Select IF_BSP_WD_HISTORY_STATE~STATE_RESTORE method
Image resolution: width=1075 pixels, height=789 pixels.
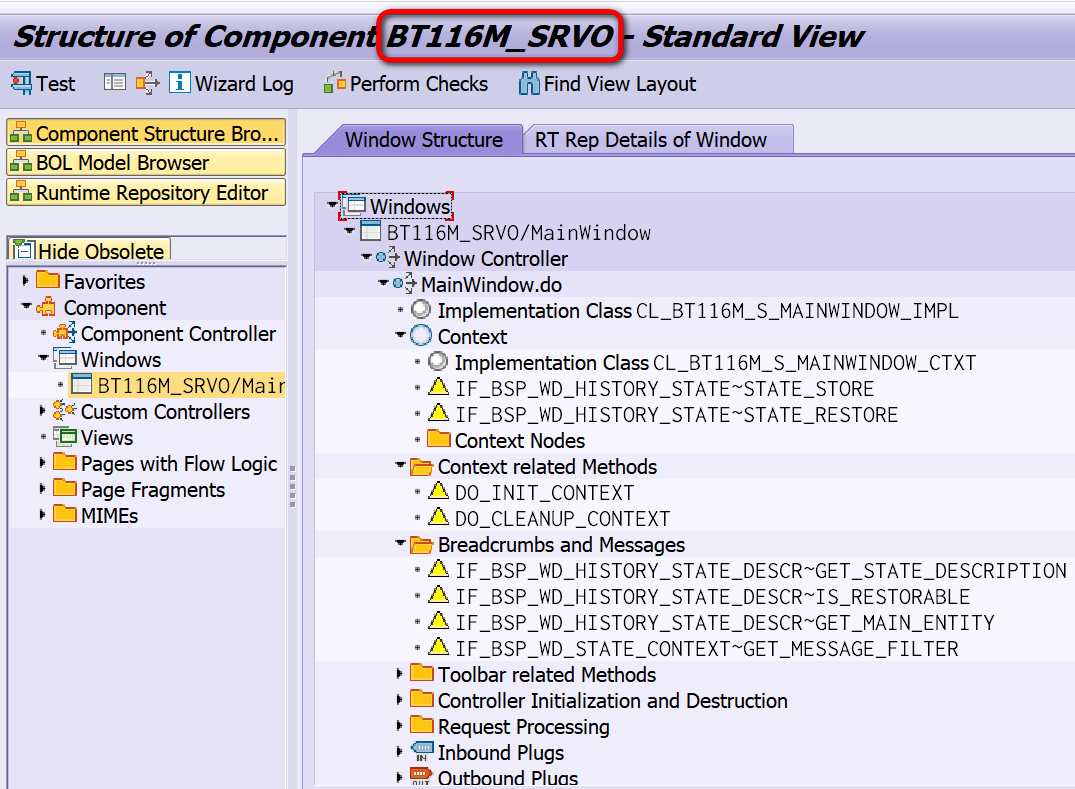click(x=677, y=415)
